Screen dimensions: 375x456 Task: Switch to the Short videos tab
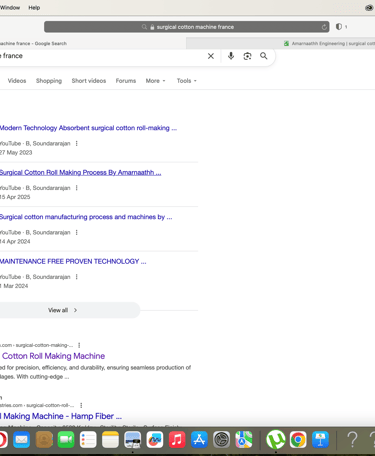pyautogui.click(x=89, y=81)
